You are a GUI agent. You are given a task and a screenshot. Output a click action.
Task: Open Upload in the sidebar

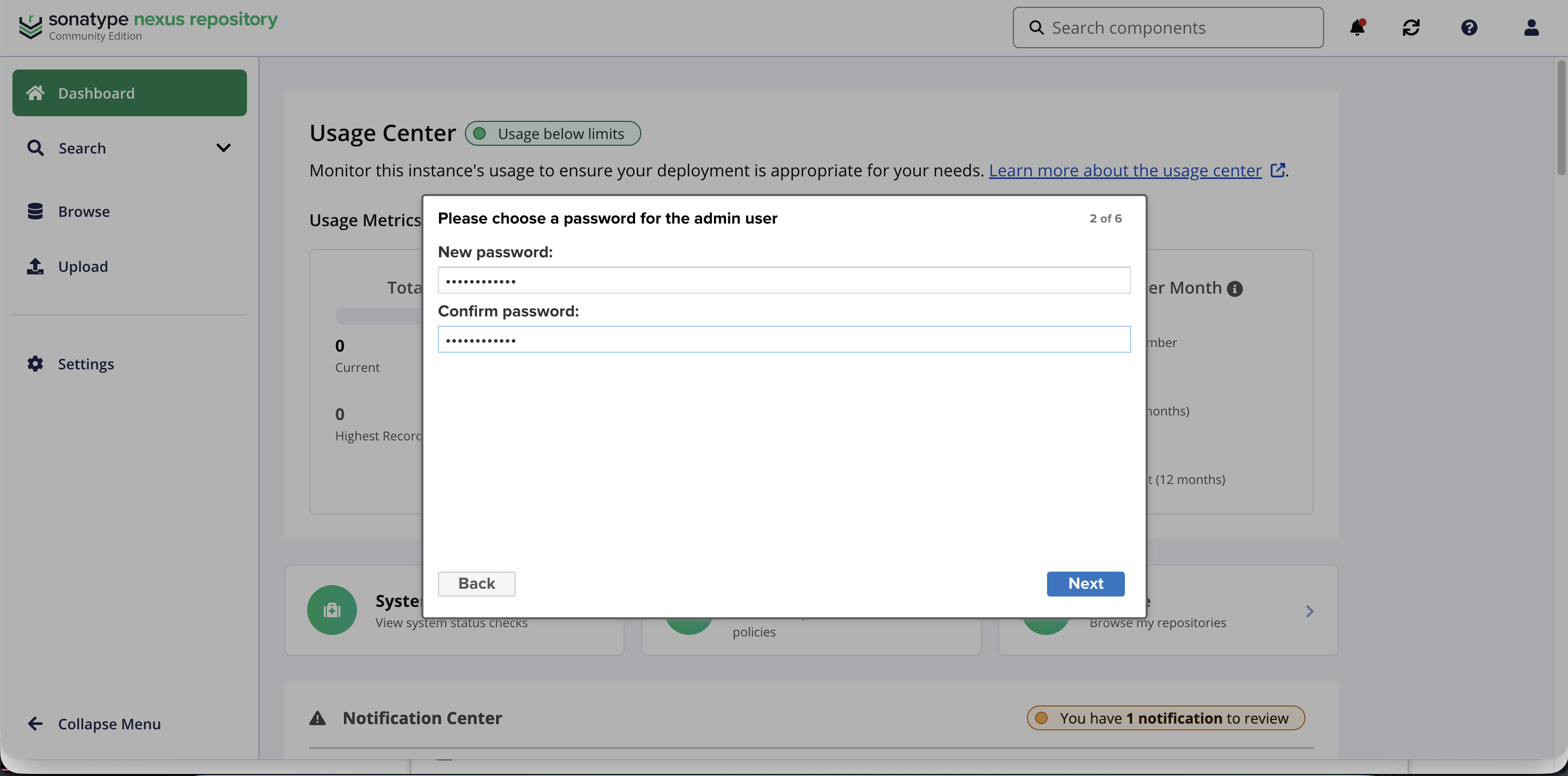click(83, 267)
